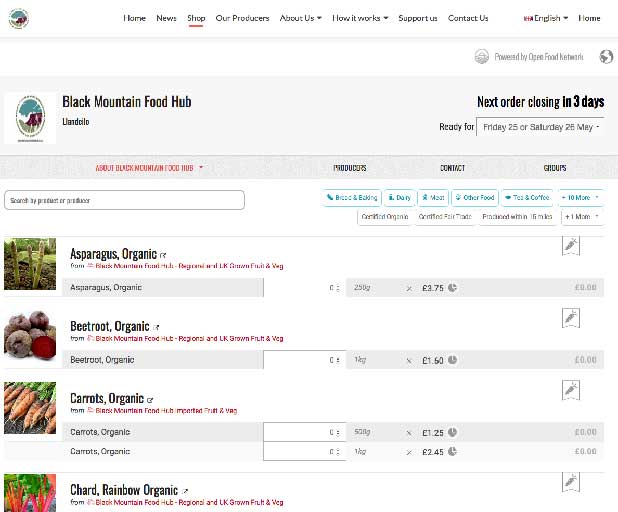Open the Asparagus product photo

click(x=30, y=264)
